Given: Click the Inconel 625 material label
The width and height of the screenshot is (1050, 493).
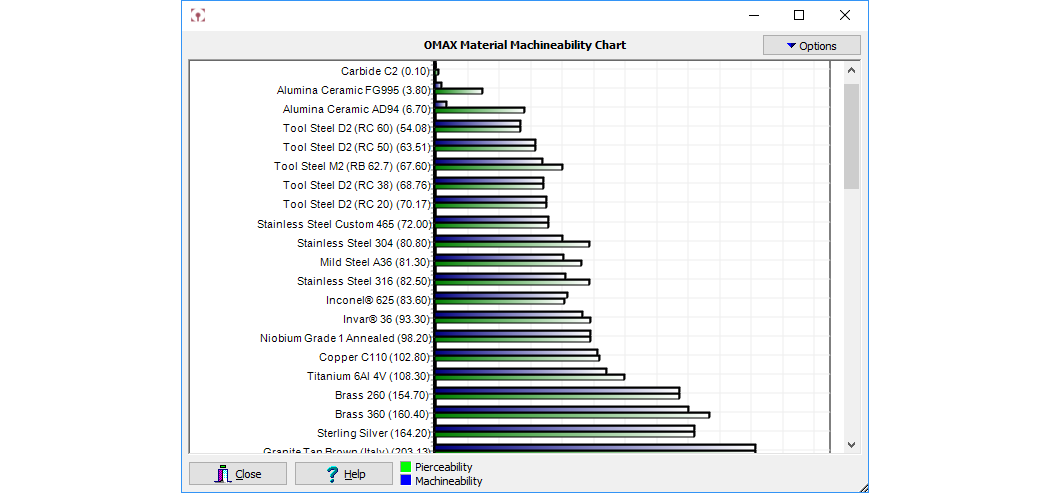Looking at the screenshot, I should tap(378, 300).
